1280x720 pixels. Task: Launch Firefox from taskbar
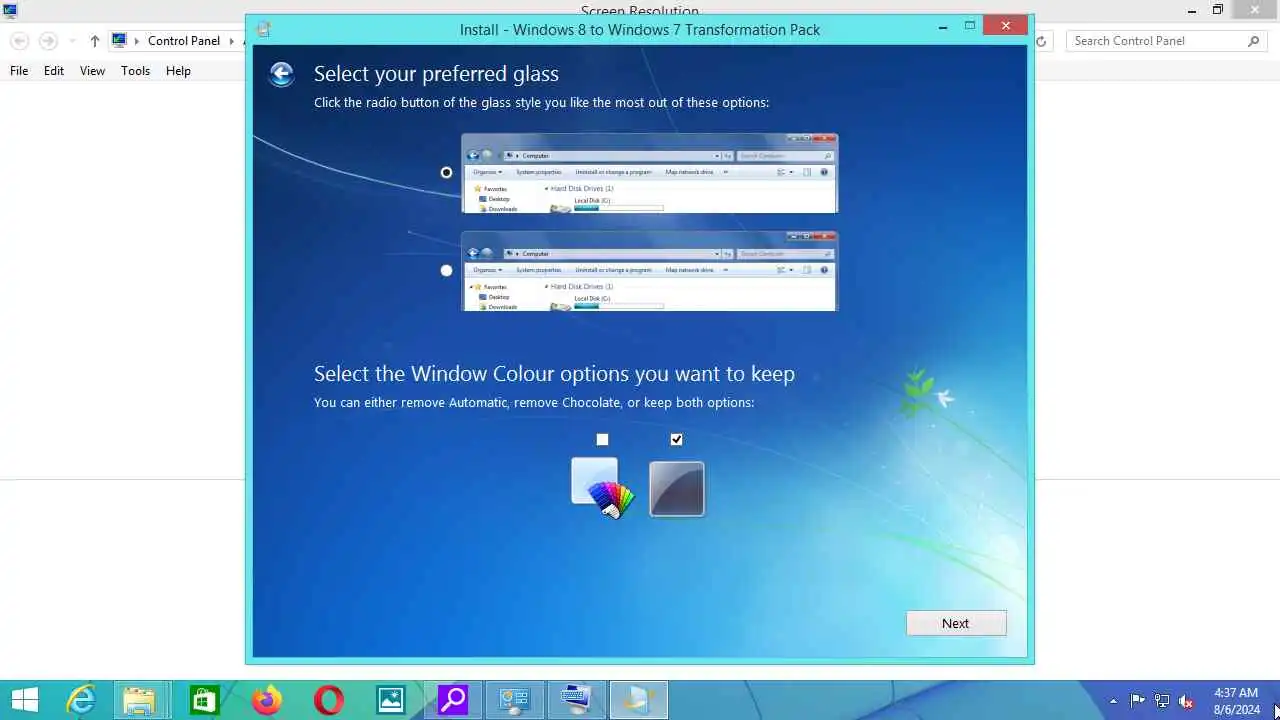coord(267,700)
